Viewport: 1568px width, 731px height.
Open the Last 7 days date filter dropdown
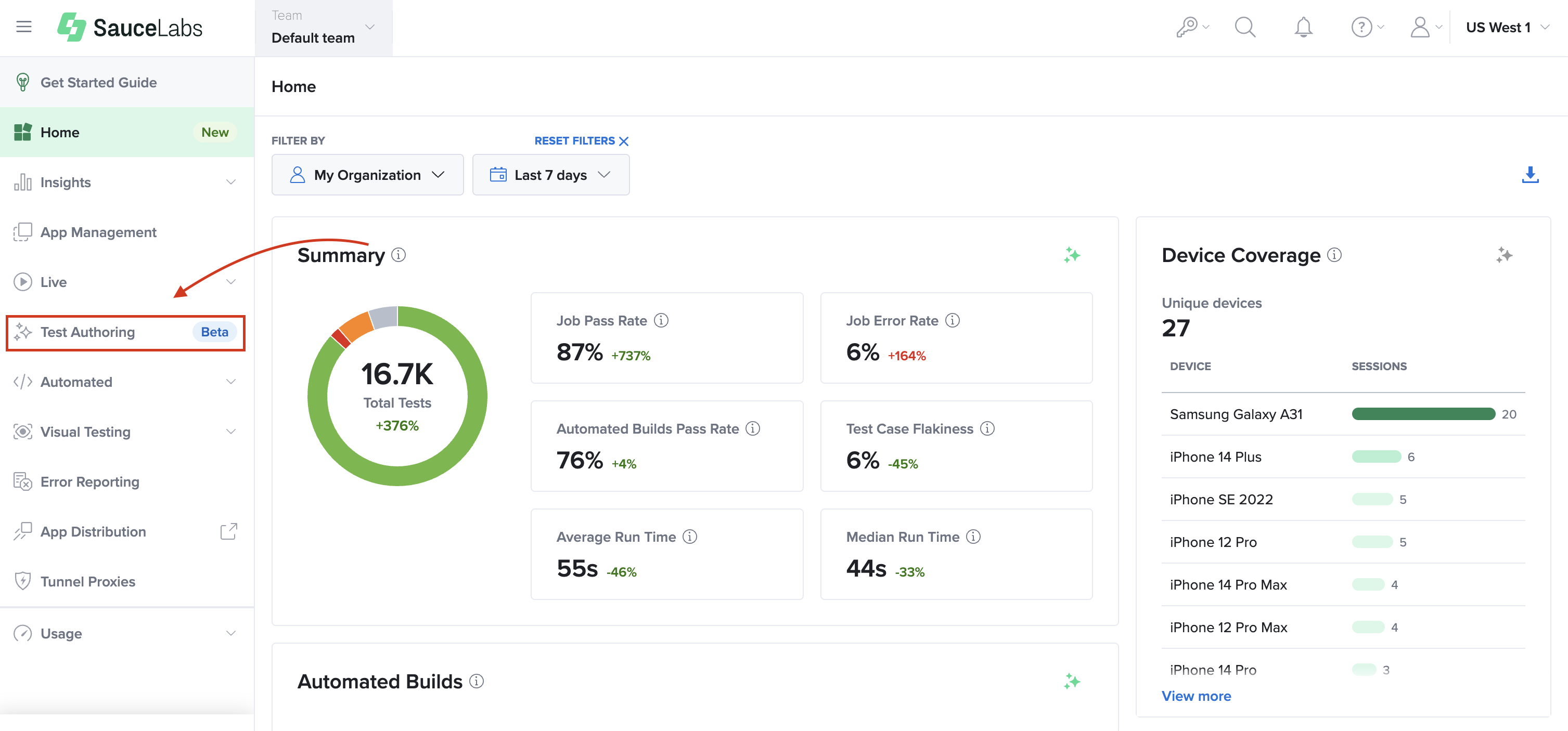click(550, 175)
